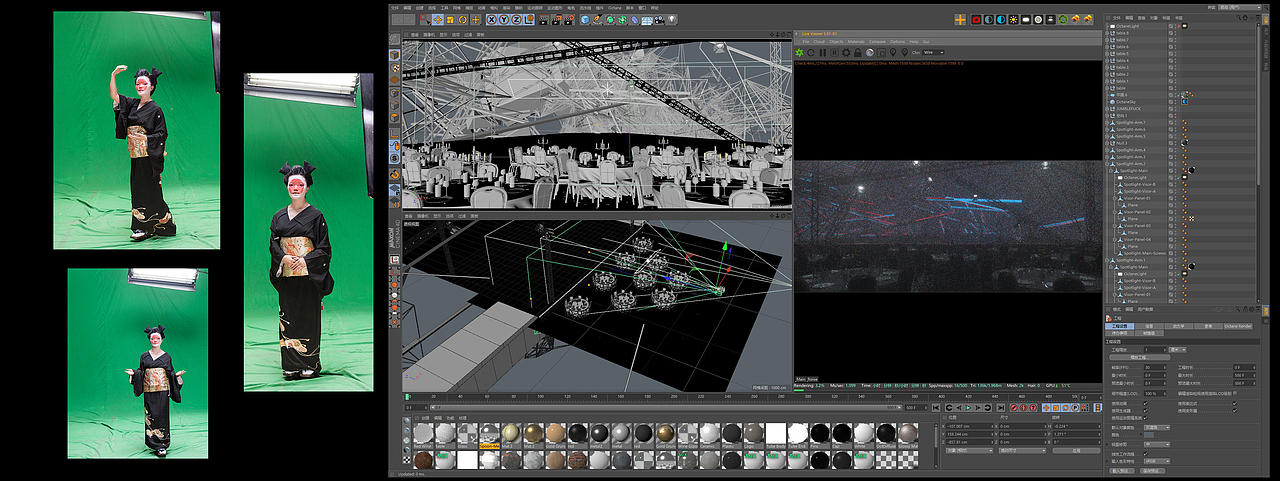Image resolution: width=1280 pixels, height=481 pixels.
Task: Toggle 使用表达式 checkbox
Action: pos(1235,403)
